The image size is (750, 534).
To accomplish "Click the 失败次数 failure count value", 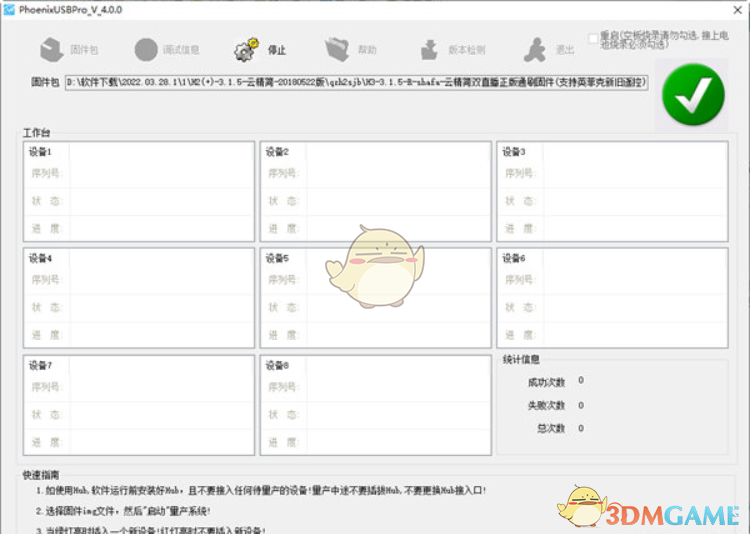I will pos(581,405).
